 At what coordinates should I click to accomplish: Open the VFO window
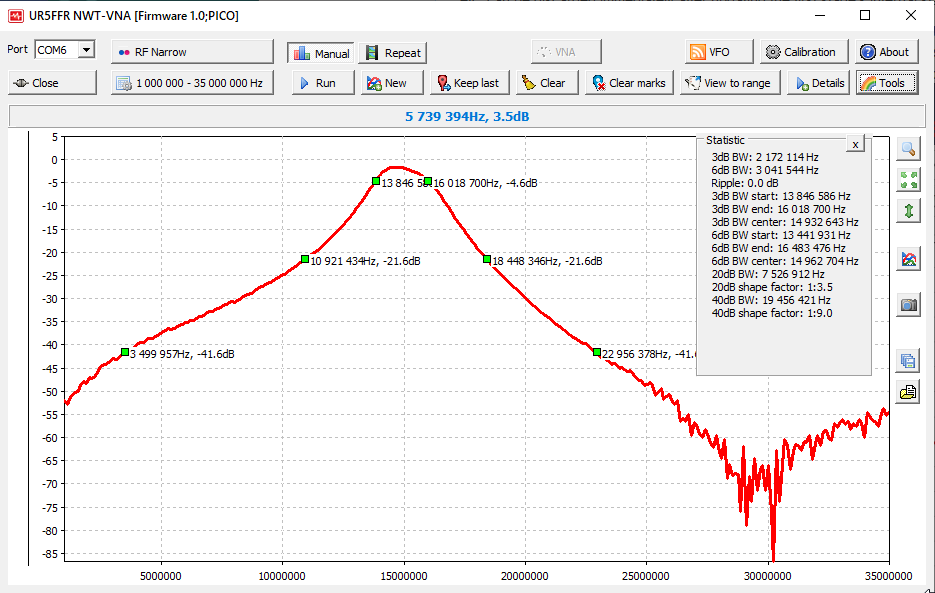(710, 52)
